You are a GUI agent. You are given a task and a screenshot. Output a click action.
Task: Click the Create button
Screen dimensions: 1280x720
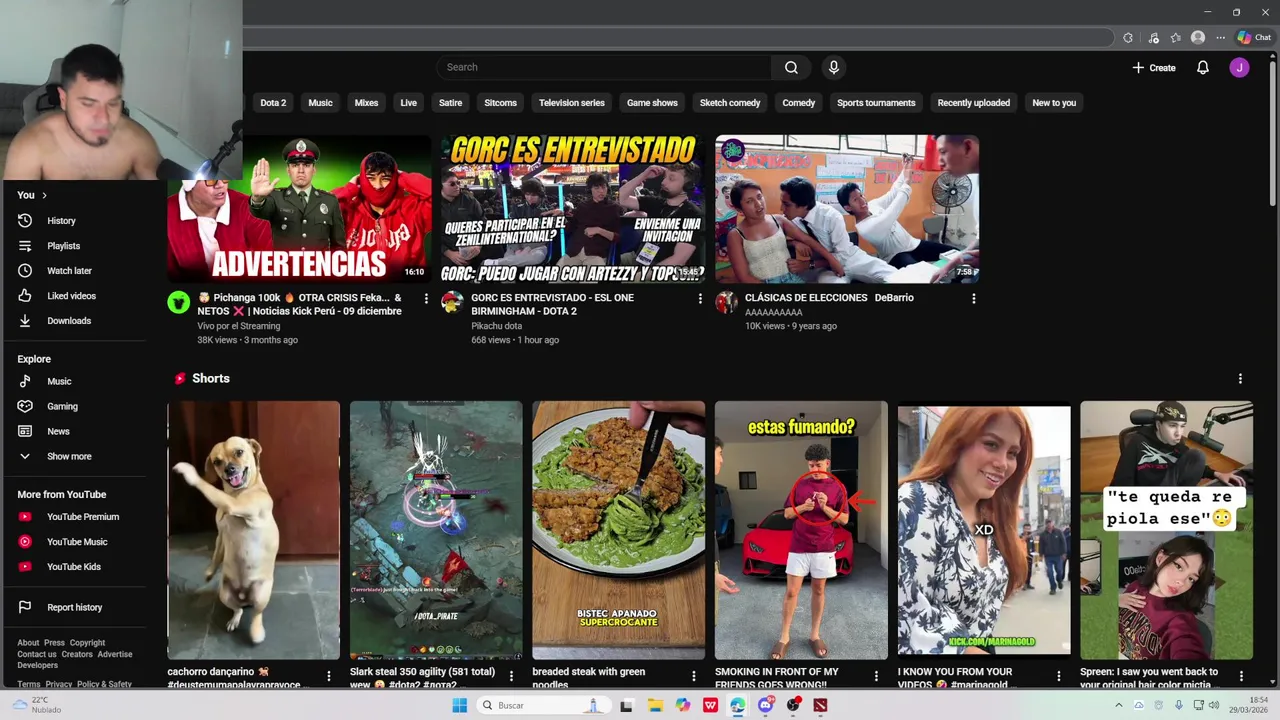pos(1153,68)
